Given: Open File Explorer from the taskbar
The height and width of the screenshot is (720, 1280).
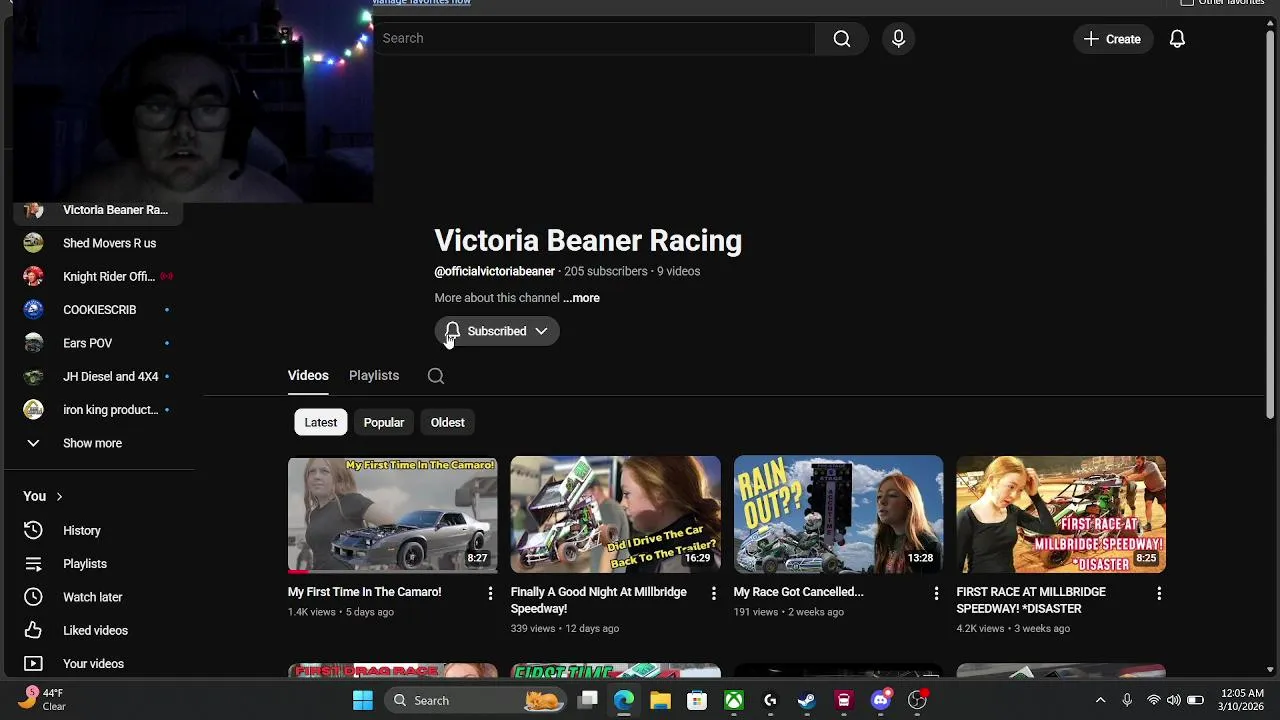Looking at the screenshot, I should tap(660, 700).
